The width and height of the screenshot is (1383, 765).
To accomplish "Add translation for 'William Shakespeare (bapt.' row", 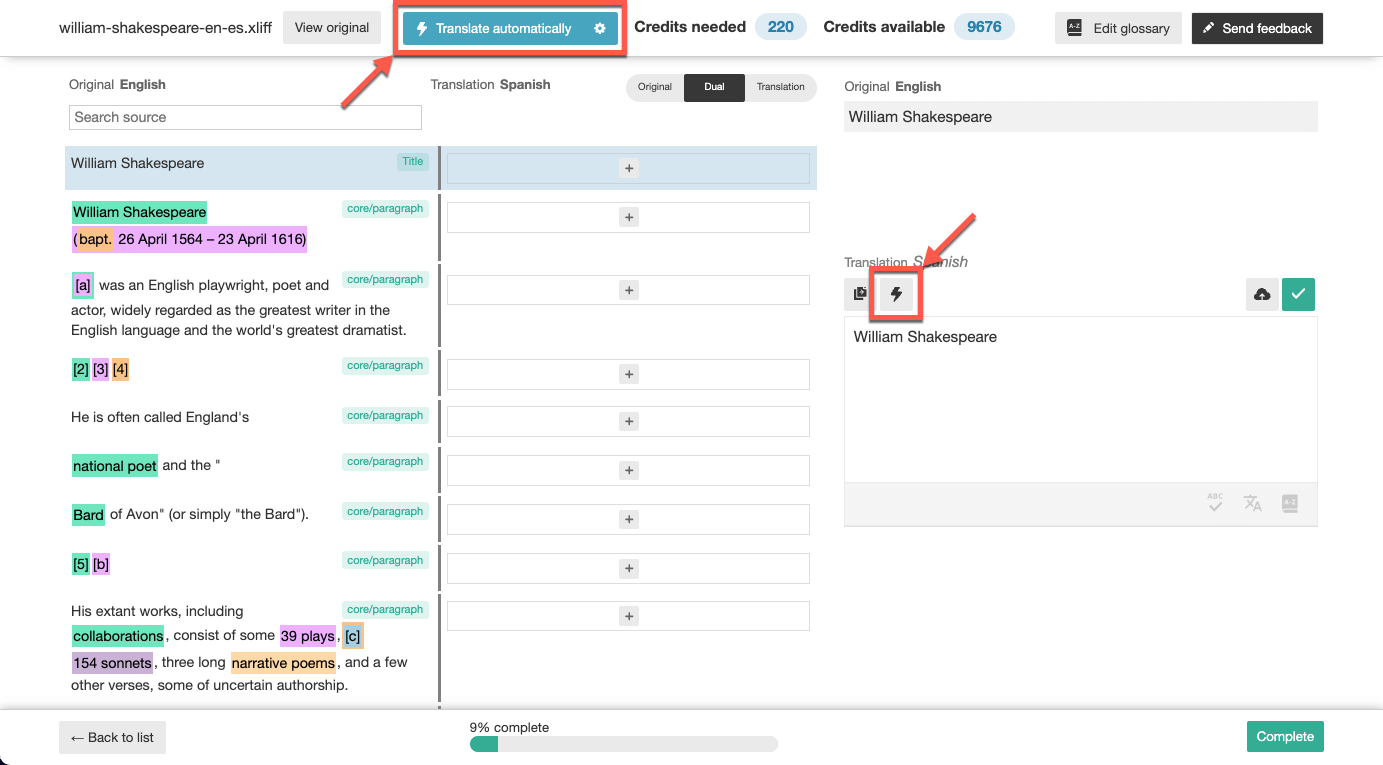I will tap(628, 217).
